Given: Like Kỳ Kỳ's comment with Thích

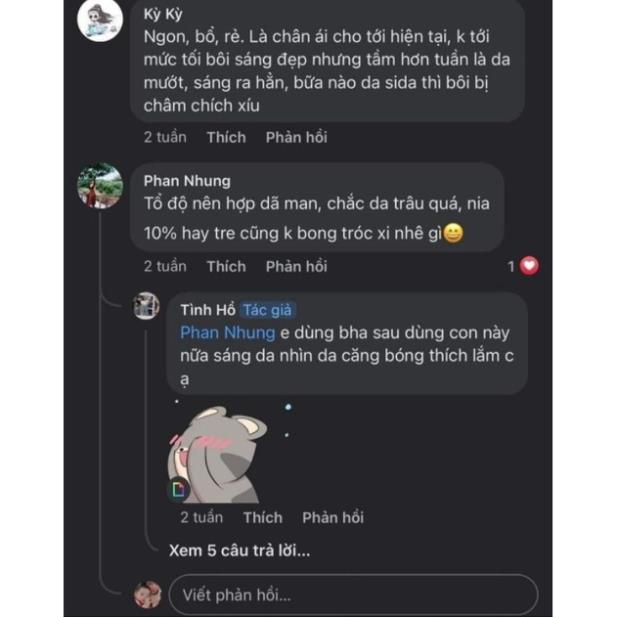Looking at the screenshot, I should 226,137.
